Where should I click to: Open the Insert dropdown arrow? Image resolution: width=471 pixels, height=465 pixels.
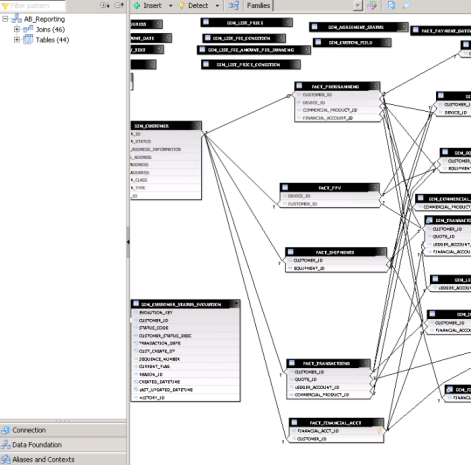[x=170, y=6]
